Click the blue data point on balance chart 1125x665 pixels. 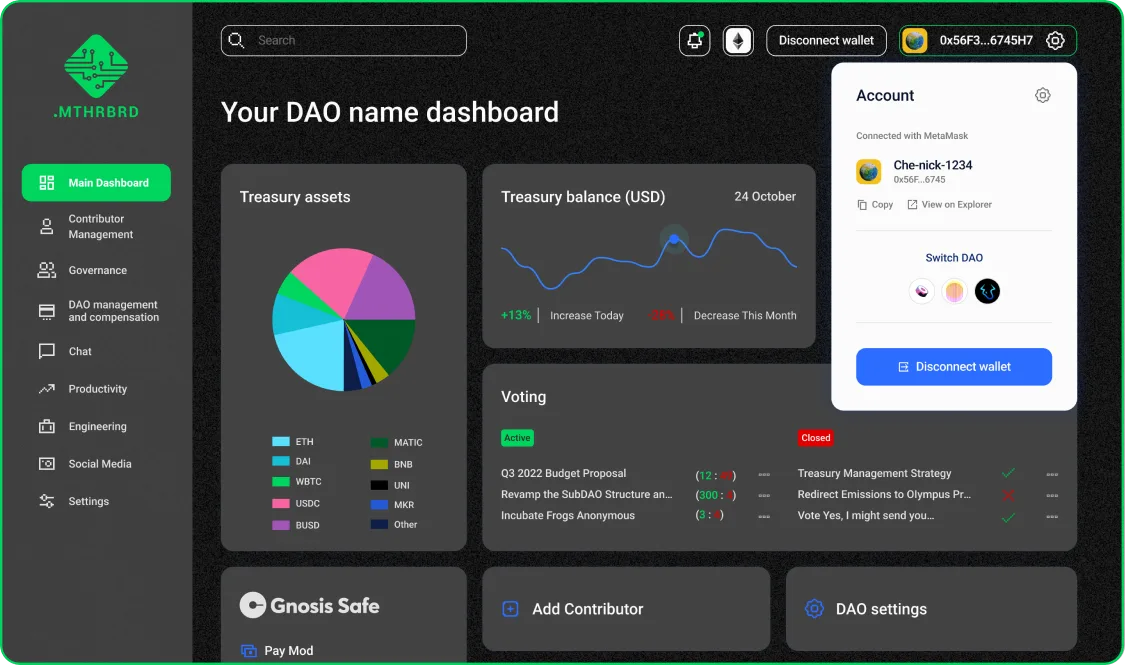pyautogui.click(x=674, y=239)
